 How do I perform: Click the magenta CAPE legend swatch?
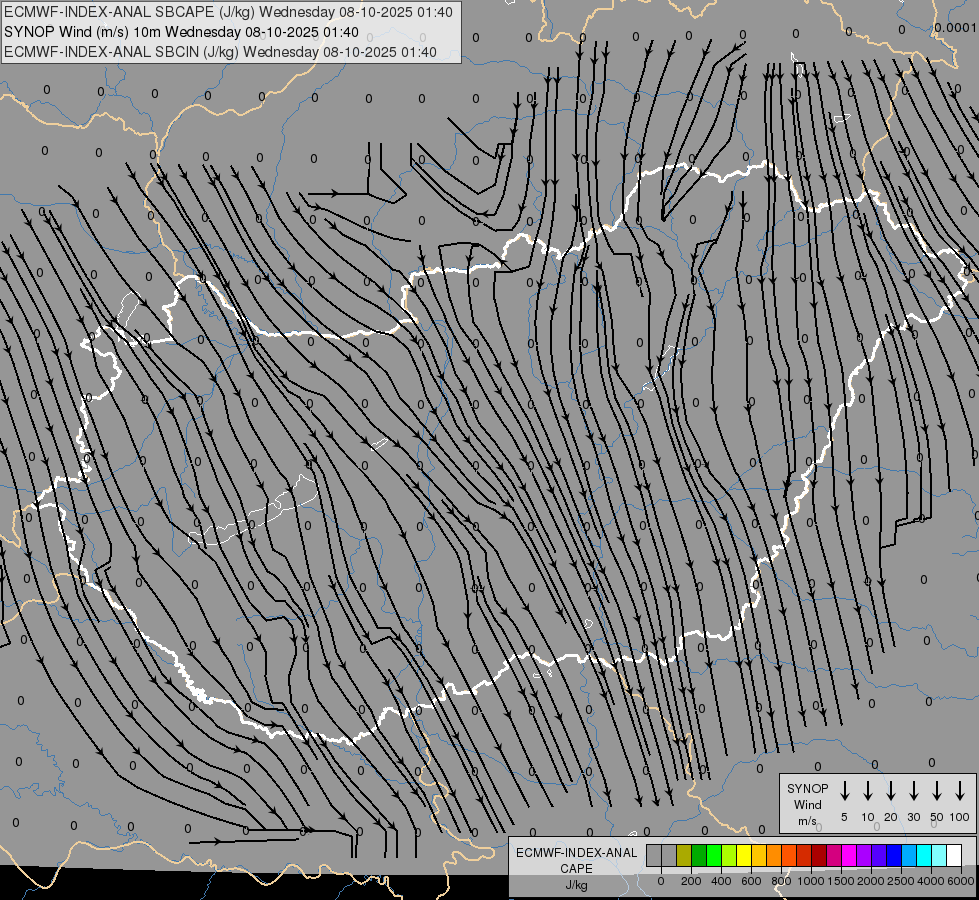849,855
